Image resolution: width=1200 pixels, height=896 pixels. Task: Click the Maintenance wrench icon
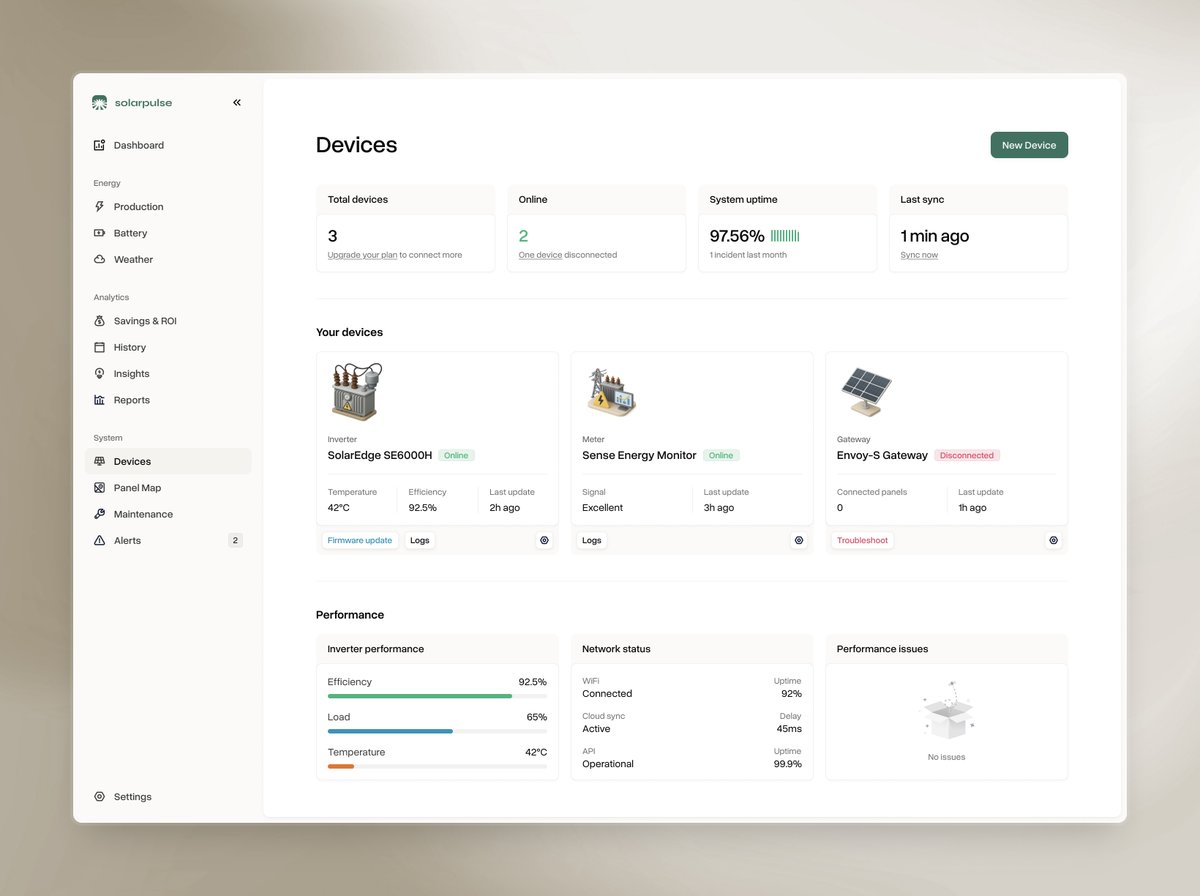[x=99, y=514]
